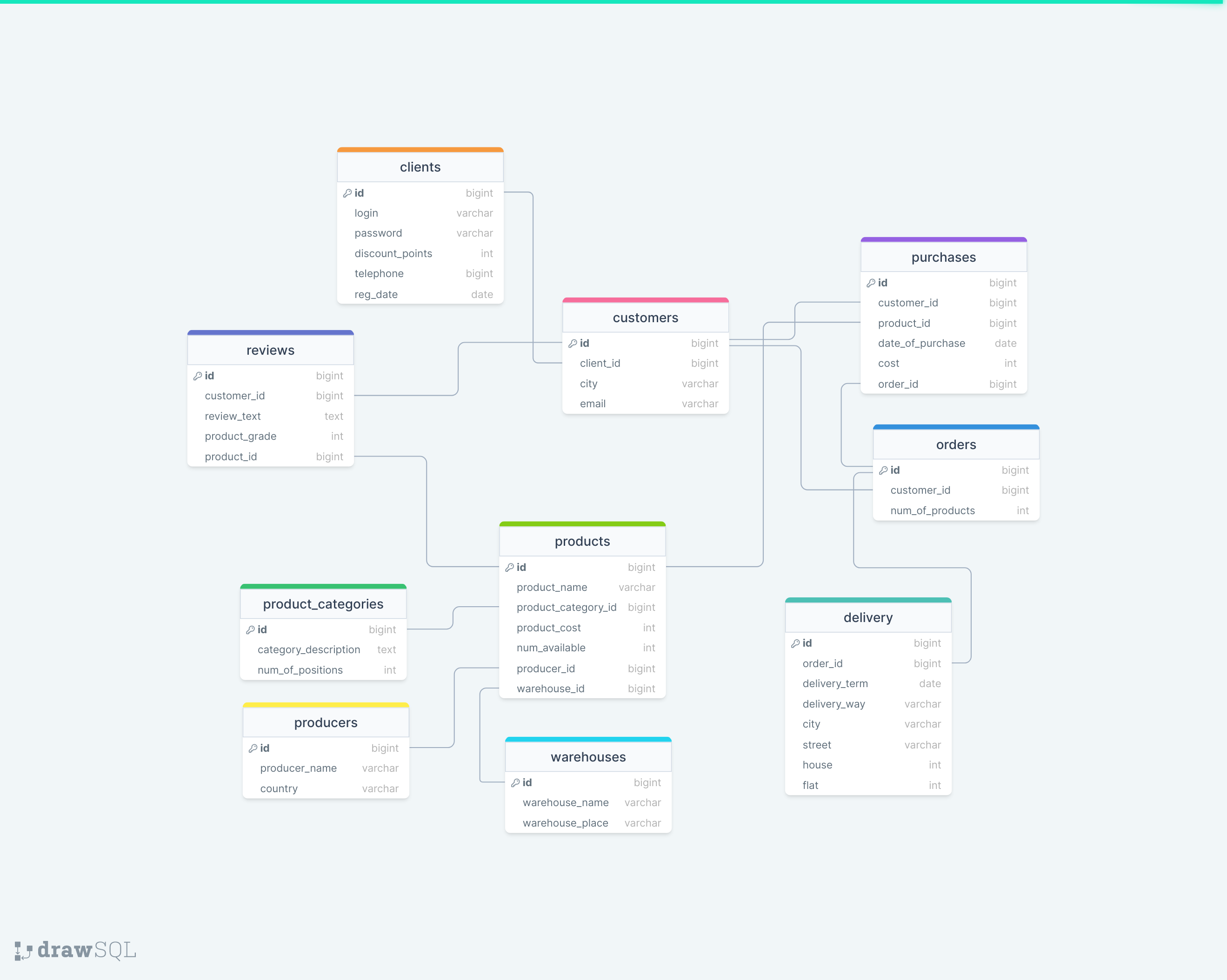This screenshot has height=980, width=1227.
Task: Select the orders table title
Action: (x=956, y=445)
